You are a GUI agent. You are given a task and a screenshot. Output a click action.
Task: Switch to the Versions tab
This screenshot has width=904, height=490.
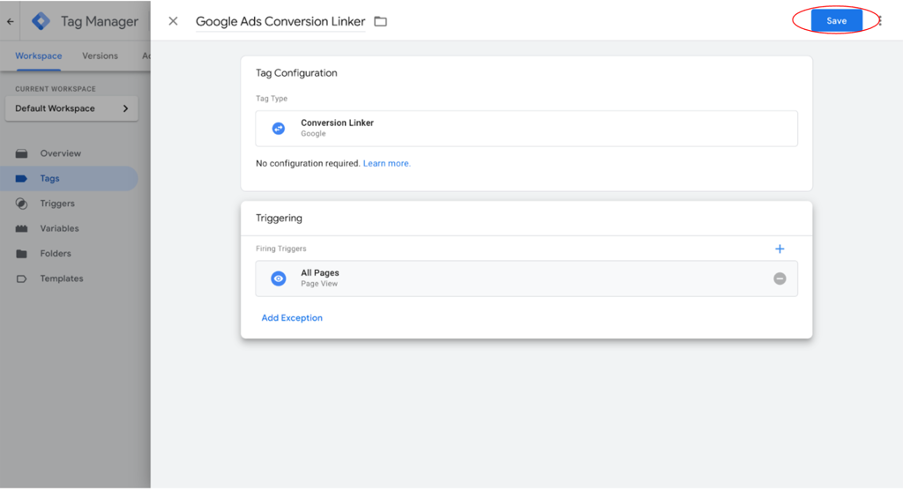click(x=99, y=56)
